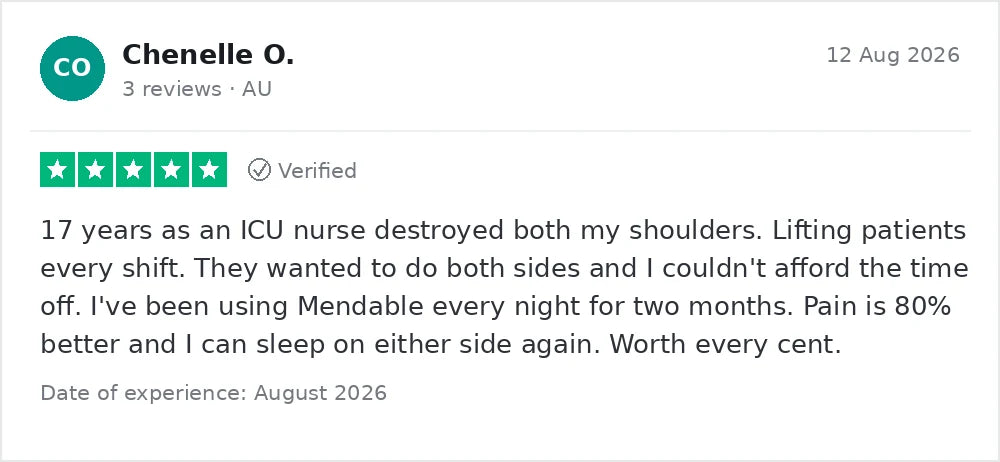Open Chenelle O. reviewer profile name
The image size is (1000, 462).
coord(208,55)
